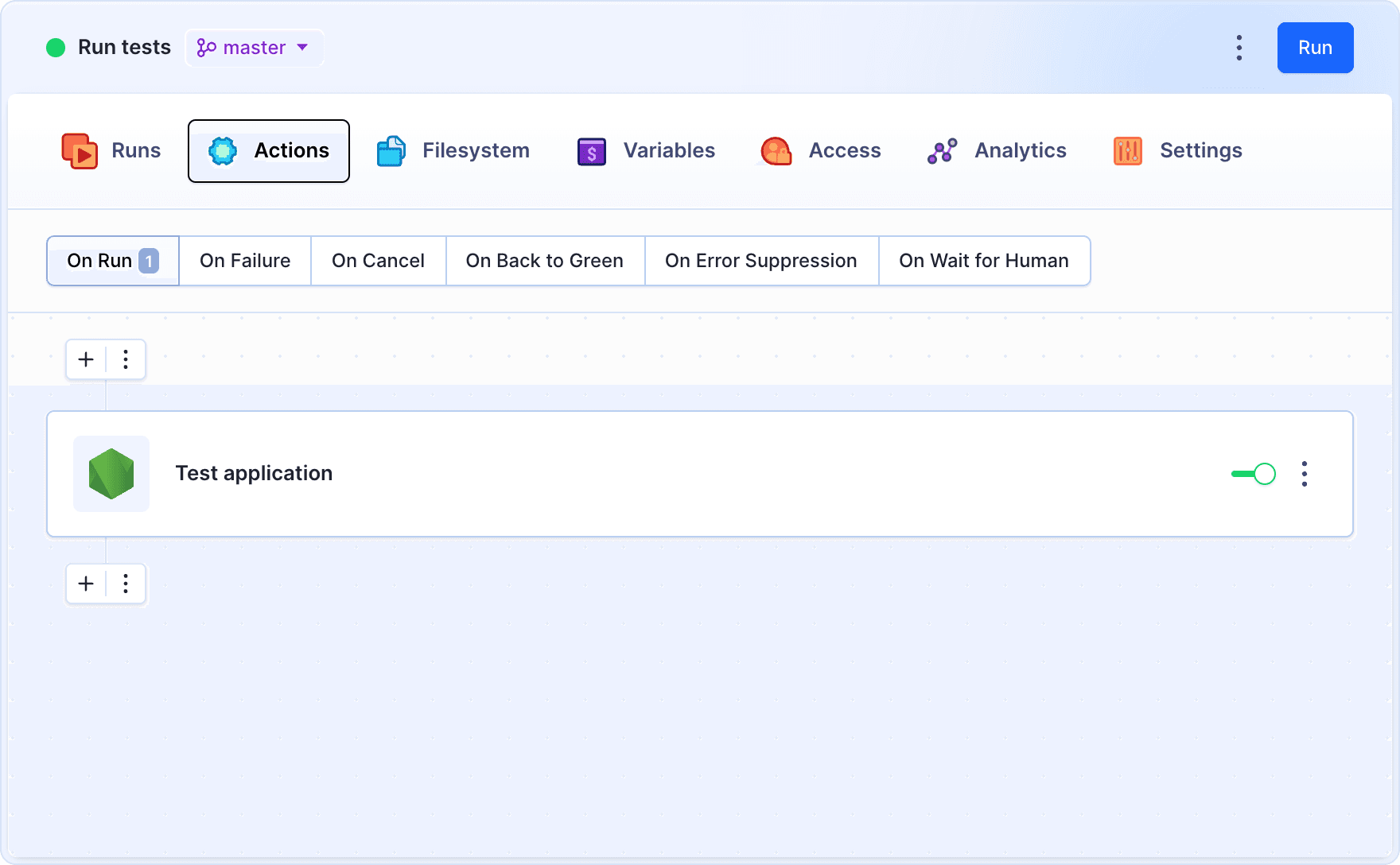1400x865 pixels.
Task: Select the Analytics graph icon
Action: point(941,150)
